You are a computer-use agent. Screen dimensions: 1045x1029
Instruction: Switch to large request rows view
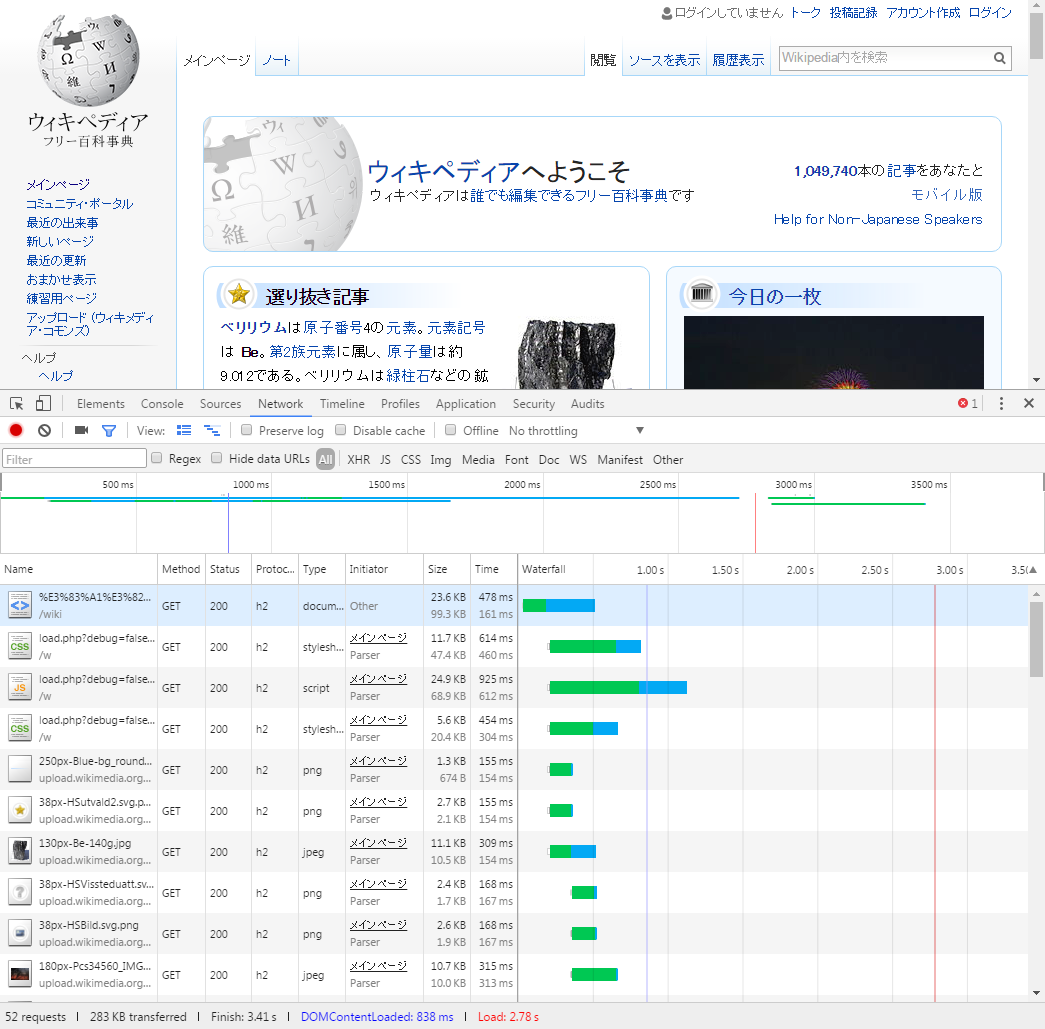tap(184, 431)
